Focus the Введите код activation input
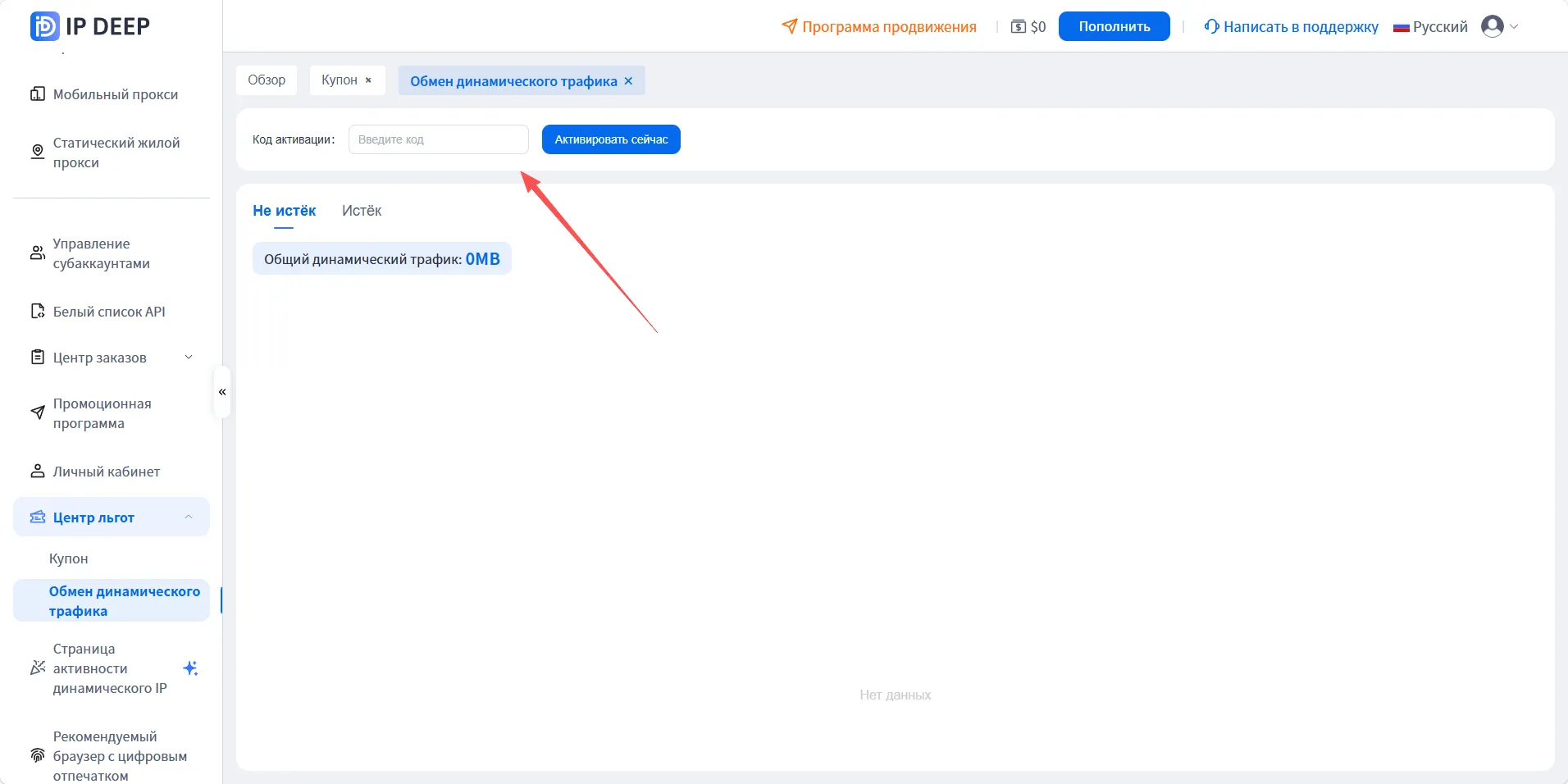This screenshot has height=784, width=1568. click(439, 139)
